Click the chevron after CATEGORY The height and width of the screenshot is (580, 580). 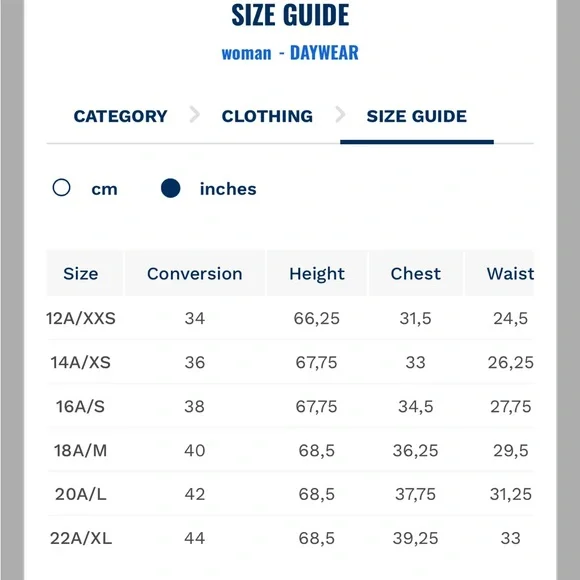click(x=195, y=114)
